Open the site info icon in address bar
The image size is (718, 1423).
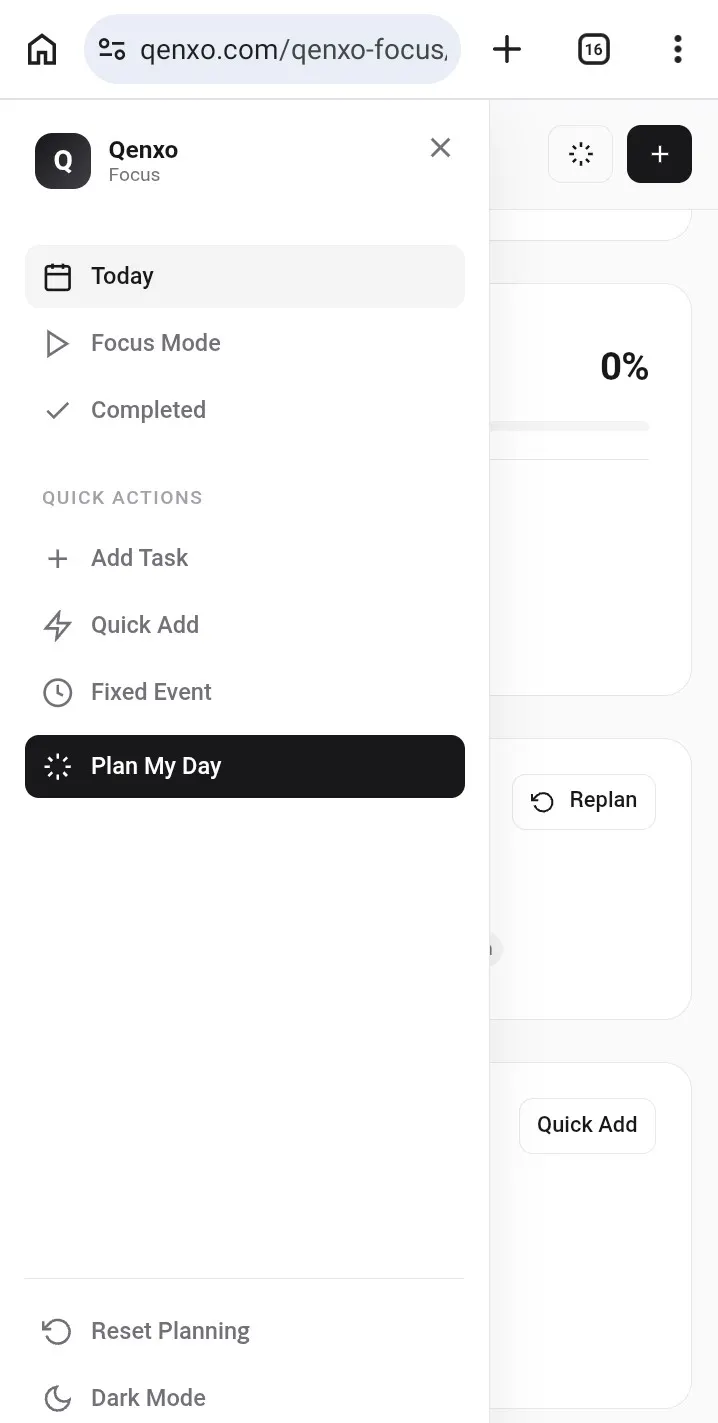[112, 49]
